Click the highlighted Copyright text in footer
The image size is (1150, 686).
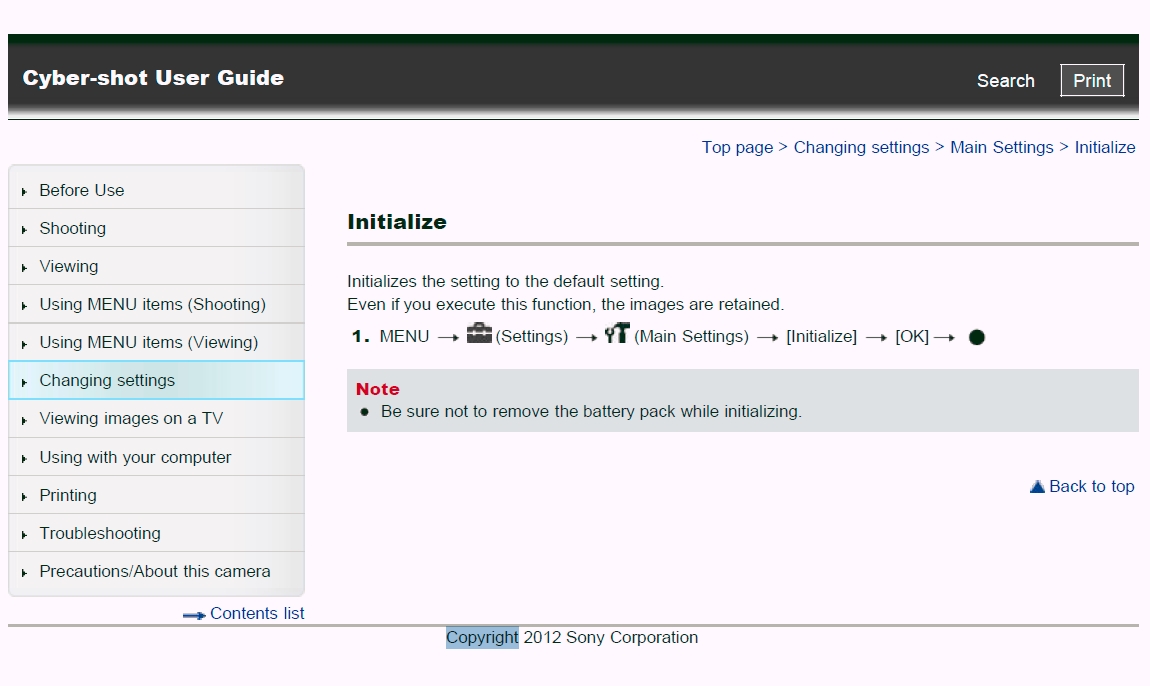[x=482, y=637]
